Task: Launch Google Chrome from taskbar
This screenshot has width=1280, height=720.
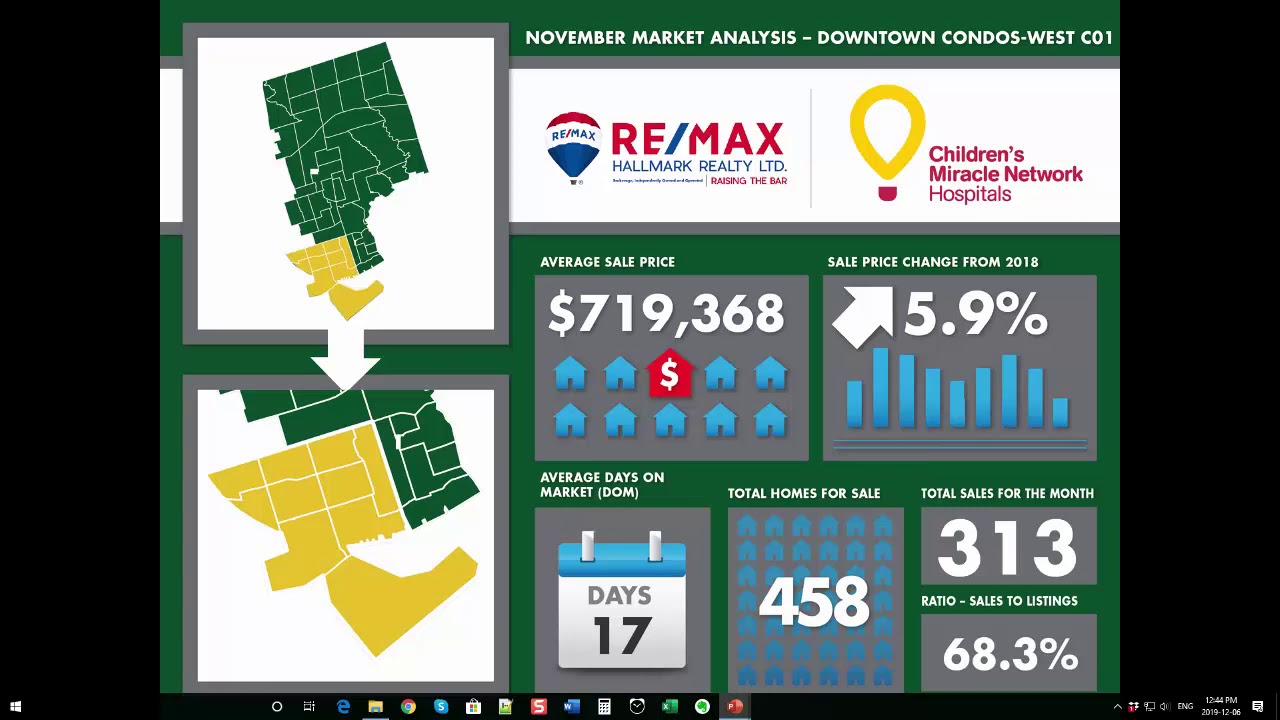Action: [408, 707]
